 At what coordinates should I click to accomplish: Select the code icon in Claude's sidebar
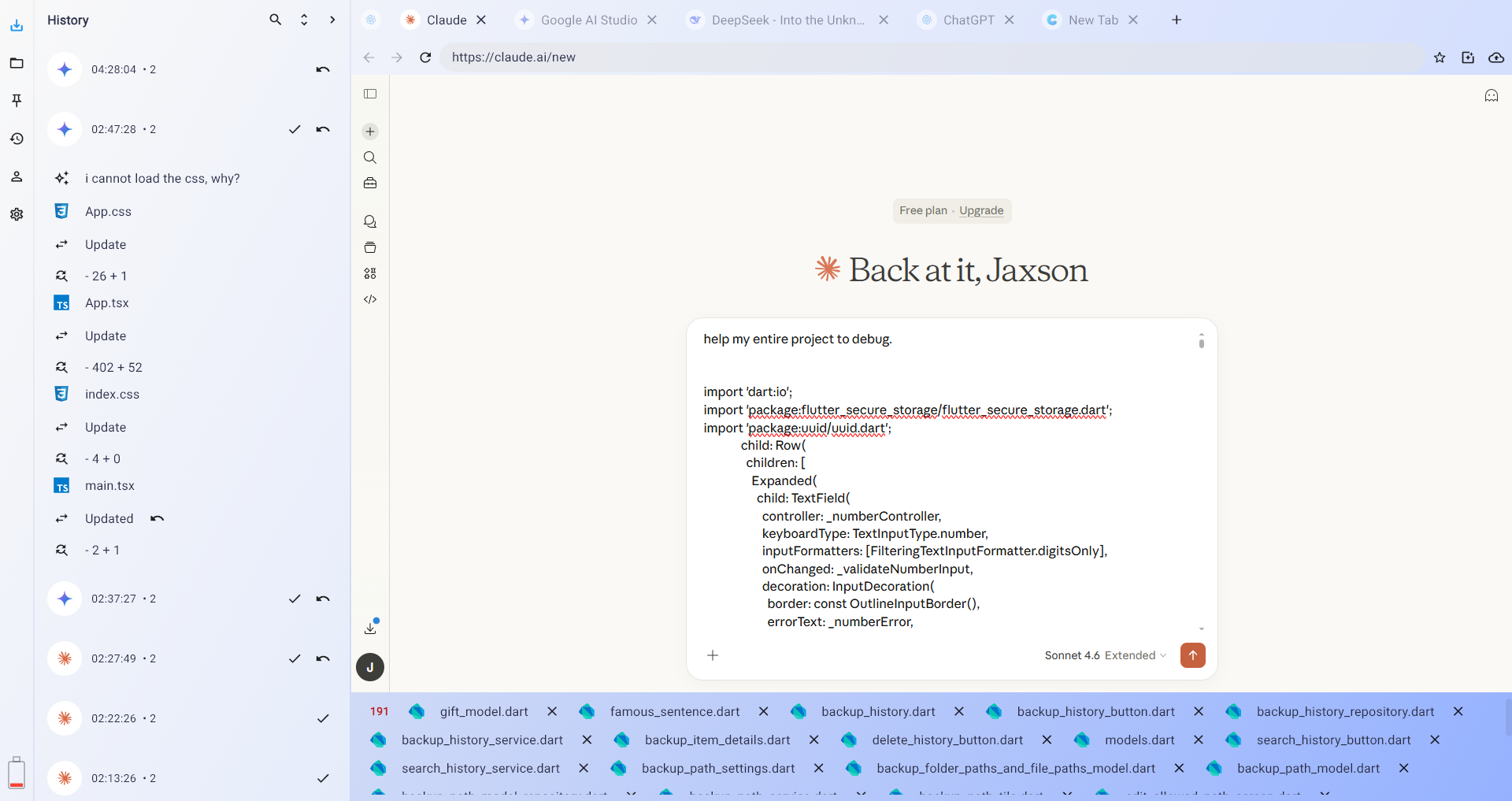pos(370,299)
